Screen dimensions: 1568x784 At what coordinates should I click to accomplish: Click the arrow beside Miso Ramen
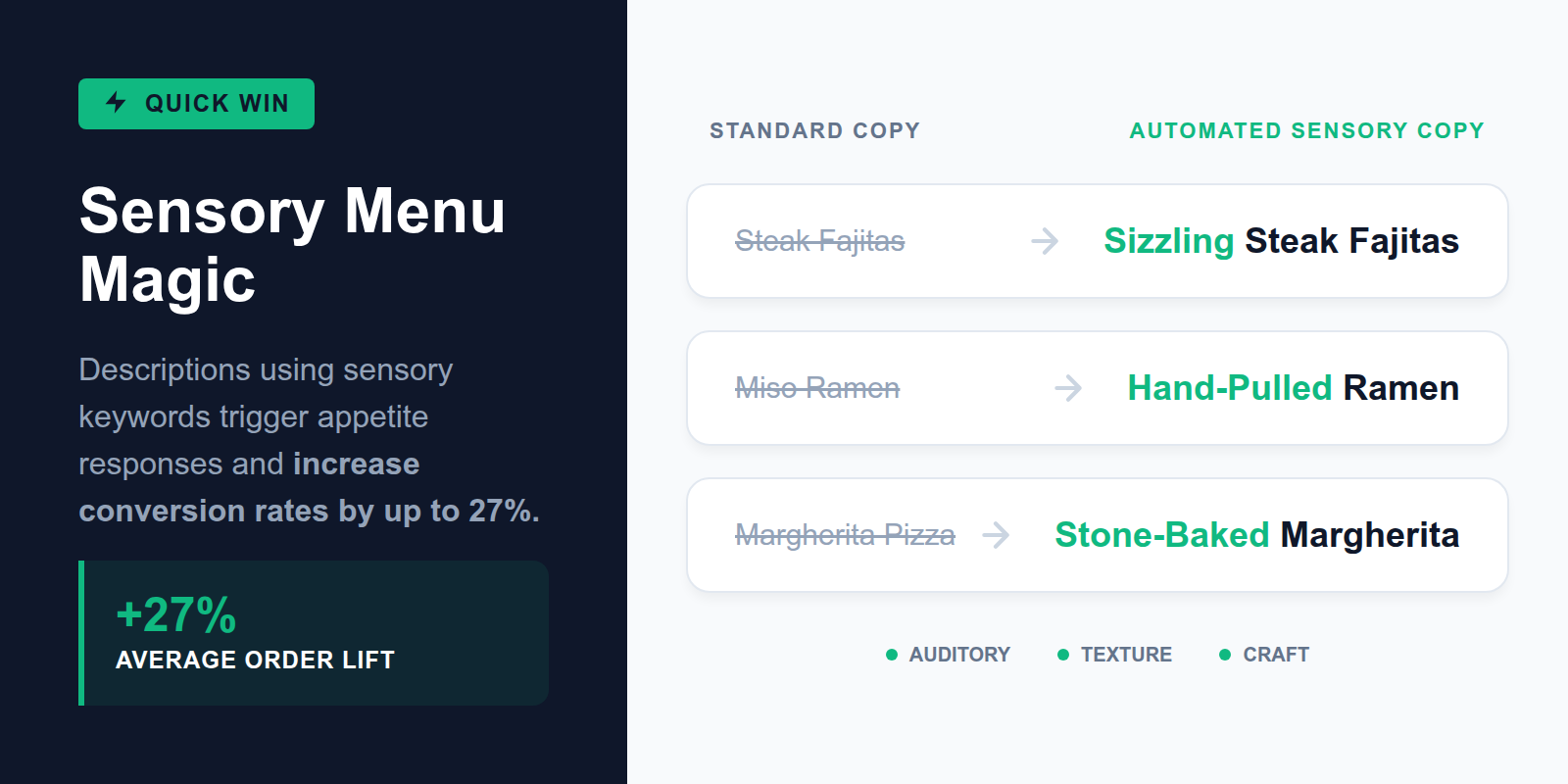coord(1068,388)
